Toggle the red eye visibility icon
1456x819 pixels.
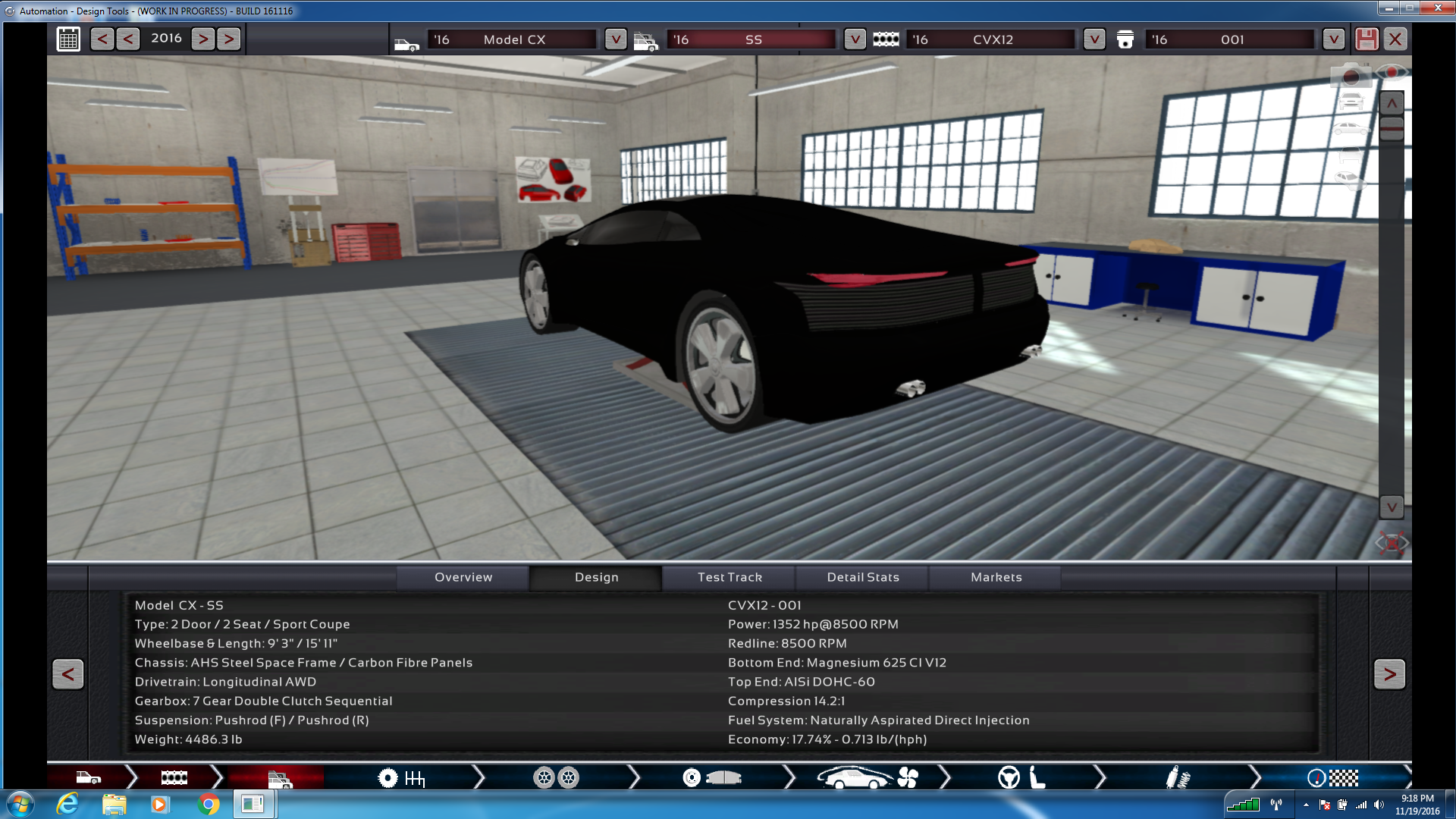tap(1392, 73)
